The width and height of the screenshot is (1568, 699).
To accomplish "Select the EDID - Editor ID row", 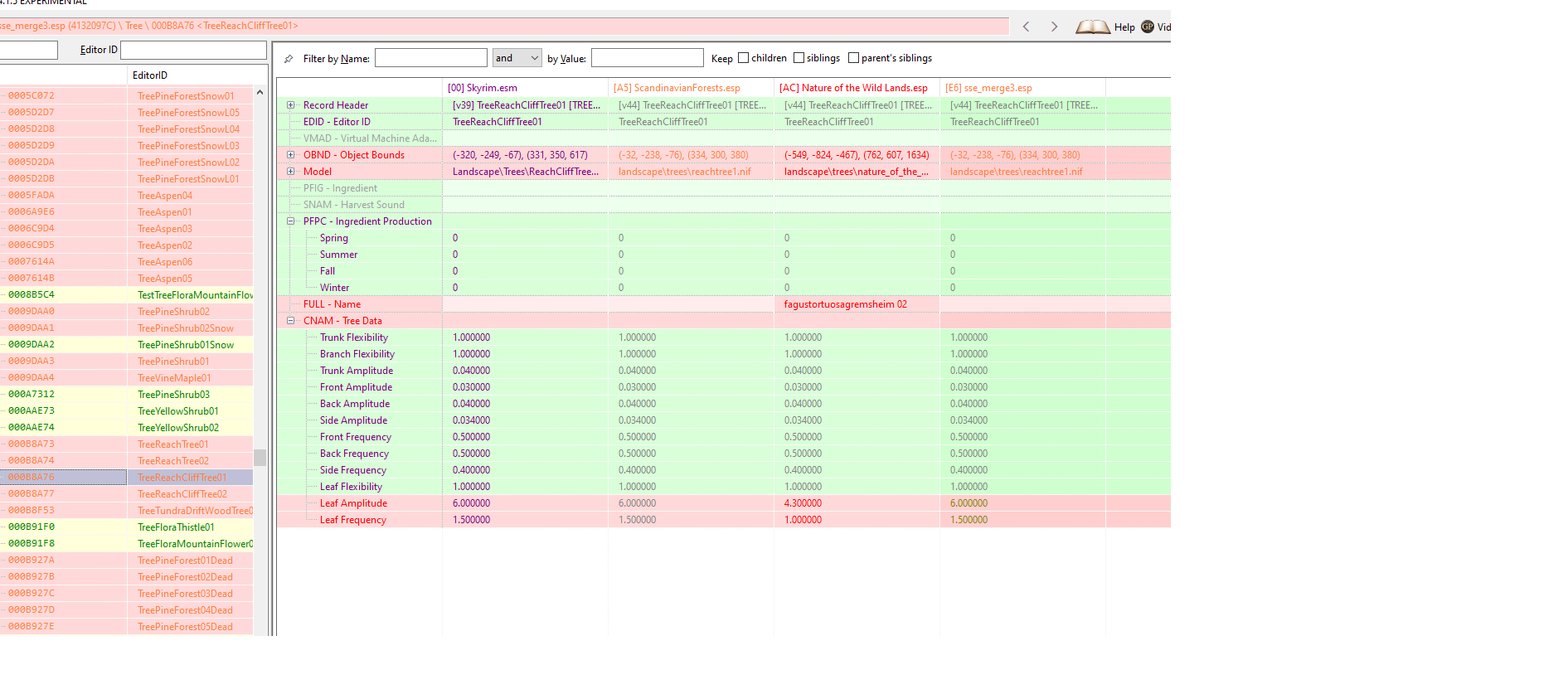I will [337, 122].
